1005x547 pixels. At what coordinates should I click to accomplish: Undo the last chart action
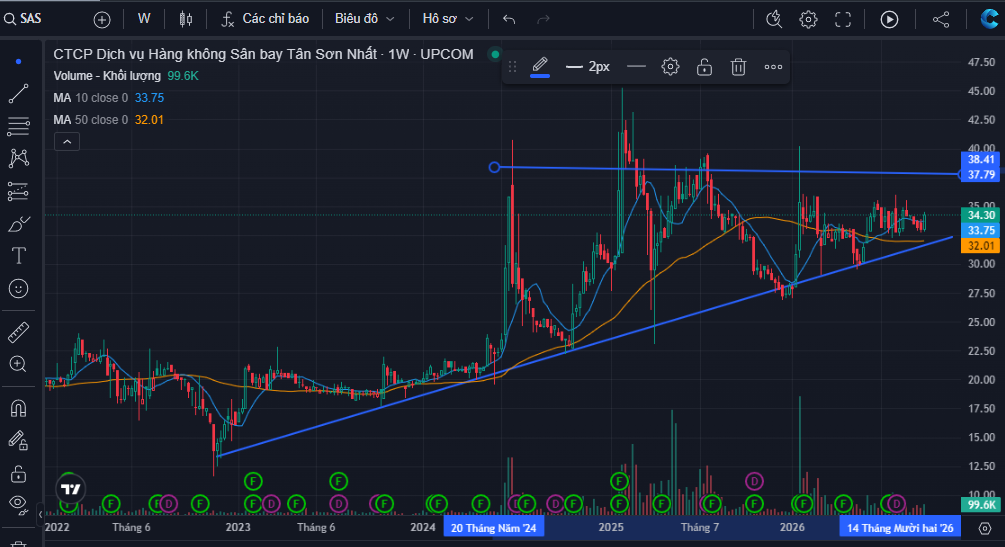click(x=509, y=19)
